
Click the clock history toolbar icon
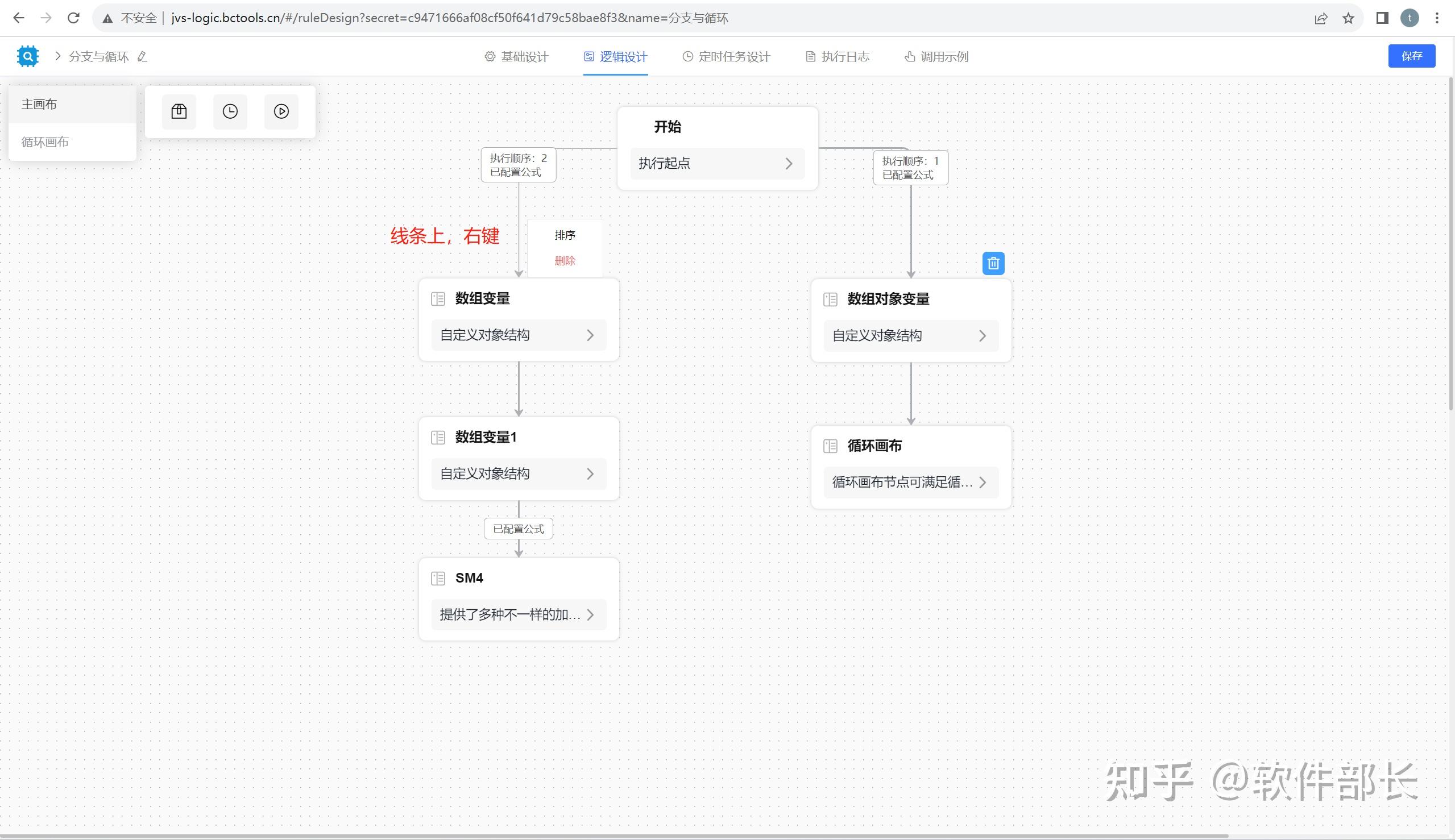pyautogui.click(x=230, y=111)
